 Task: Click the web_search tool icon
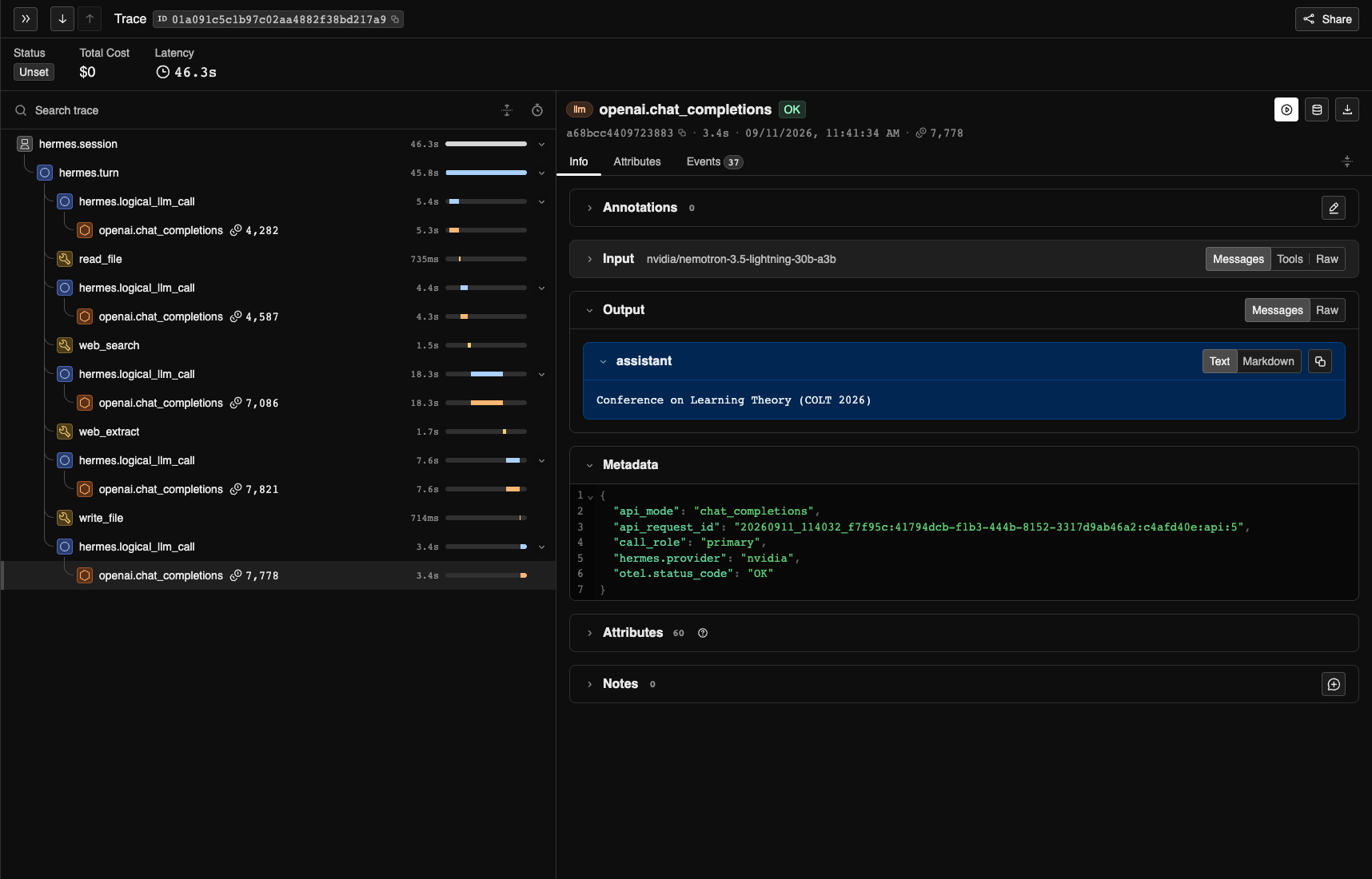tap(65, 345)
